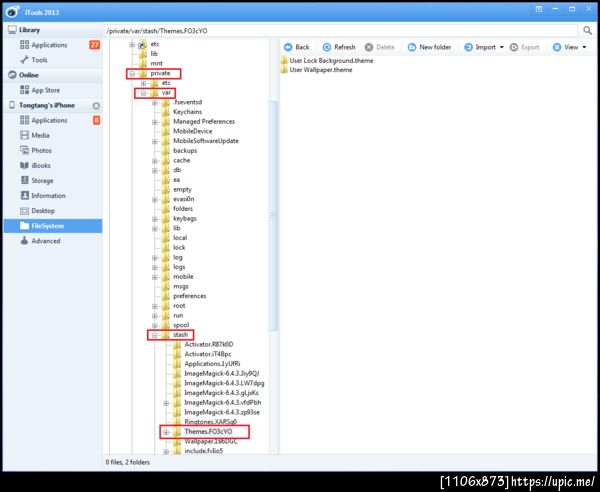Expand the ImageMagick-6.4.3.vfdPbh node
Screen dimensions: 600x492
point(166,403)
